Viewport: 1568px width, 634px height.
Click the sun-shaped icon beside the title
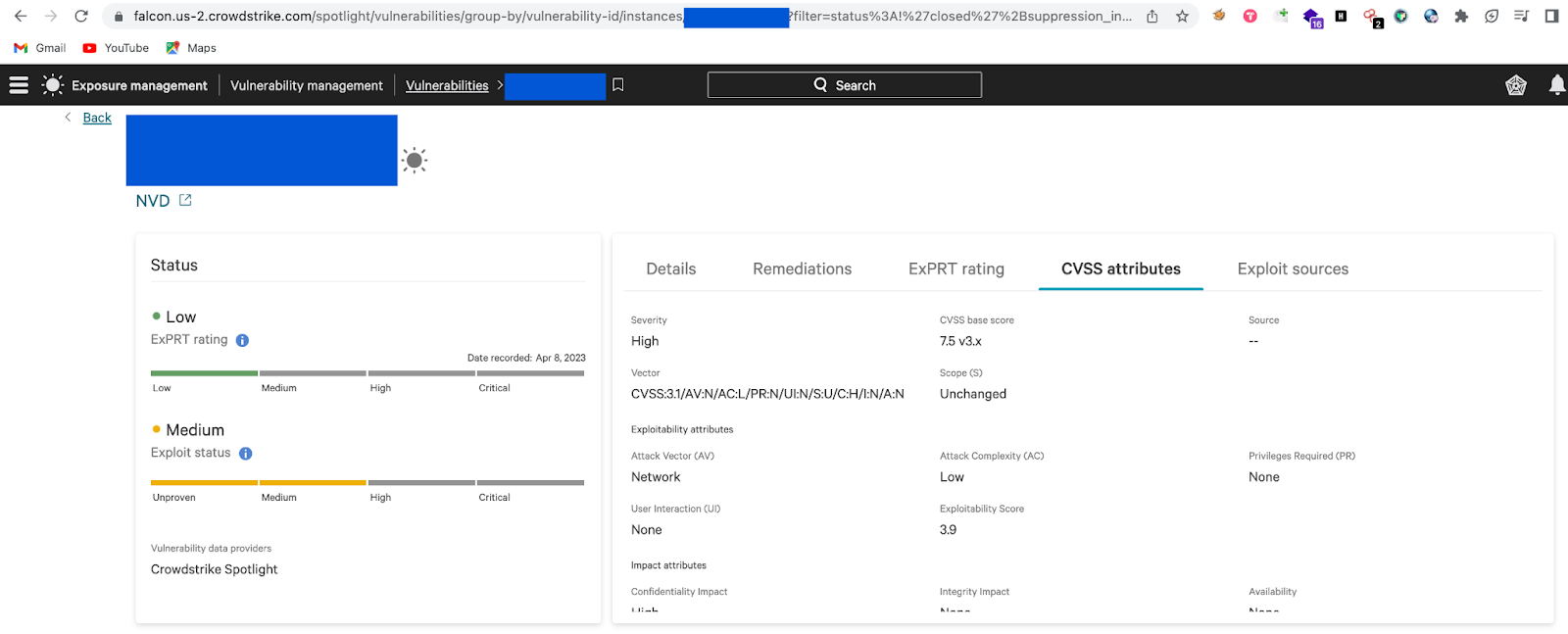pos(415,161)
